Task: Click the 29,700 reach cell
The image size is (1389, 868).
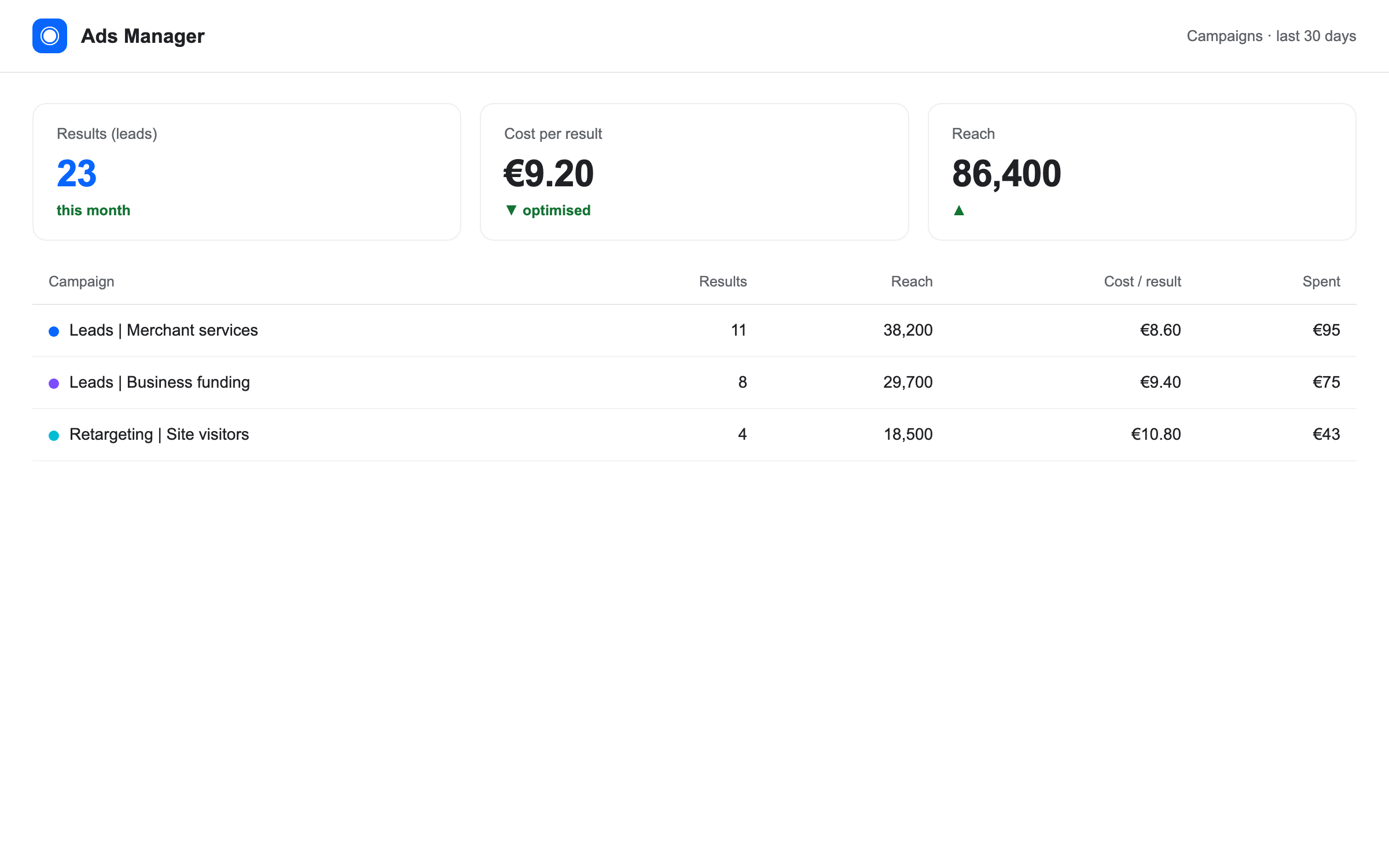Action: [908, 382]
